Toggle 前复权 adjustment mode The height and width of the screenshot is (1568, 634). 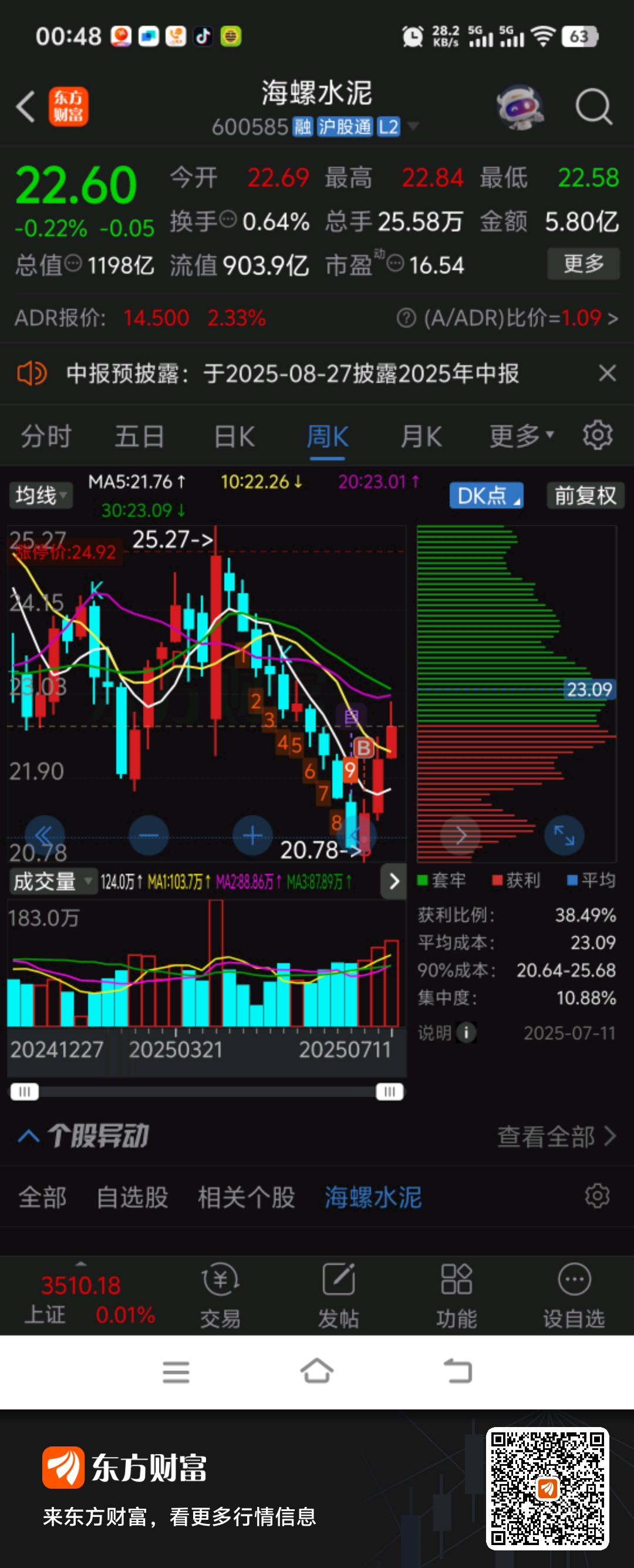tap(585, 496)
